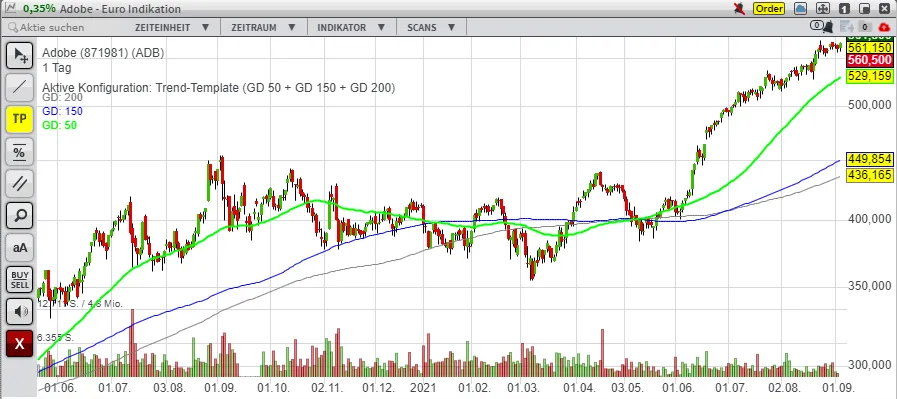Open the aA text size tool

[19, 248]
